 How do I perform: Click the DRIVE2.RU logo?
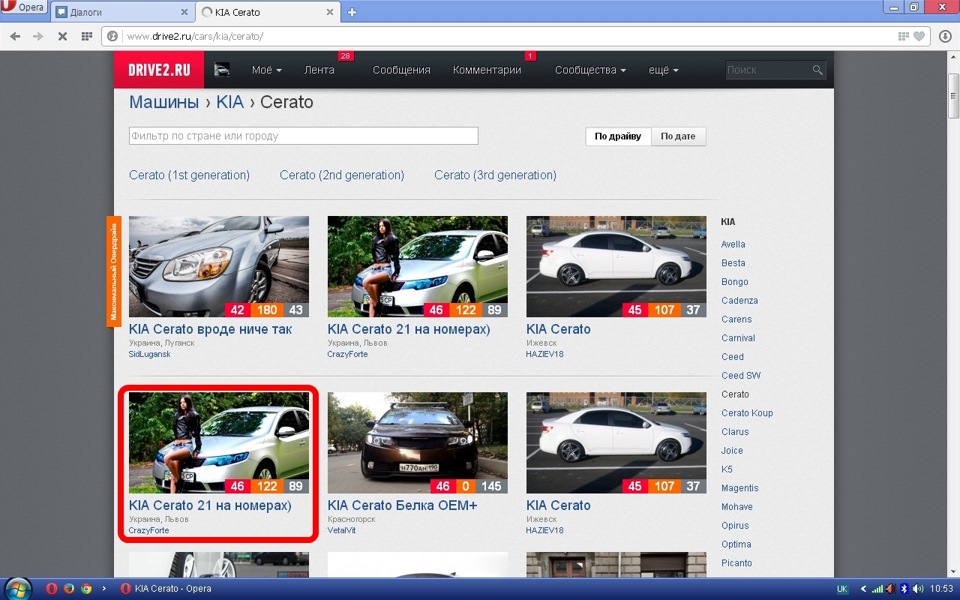point(159,70)
